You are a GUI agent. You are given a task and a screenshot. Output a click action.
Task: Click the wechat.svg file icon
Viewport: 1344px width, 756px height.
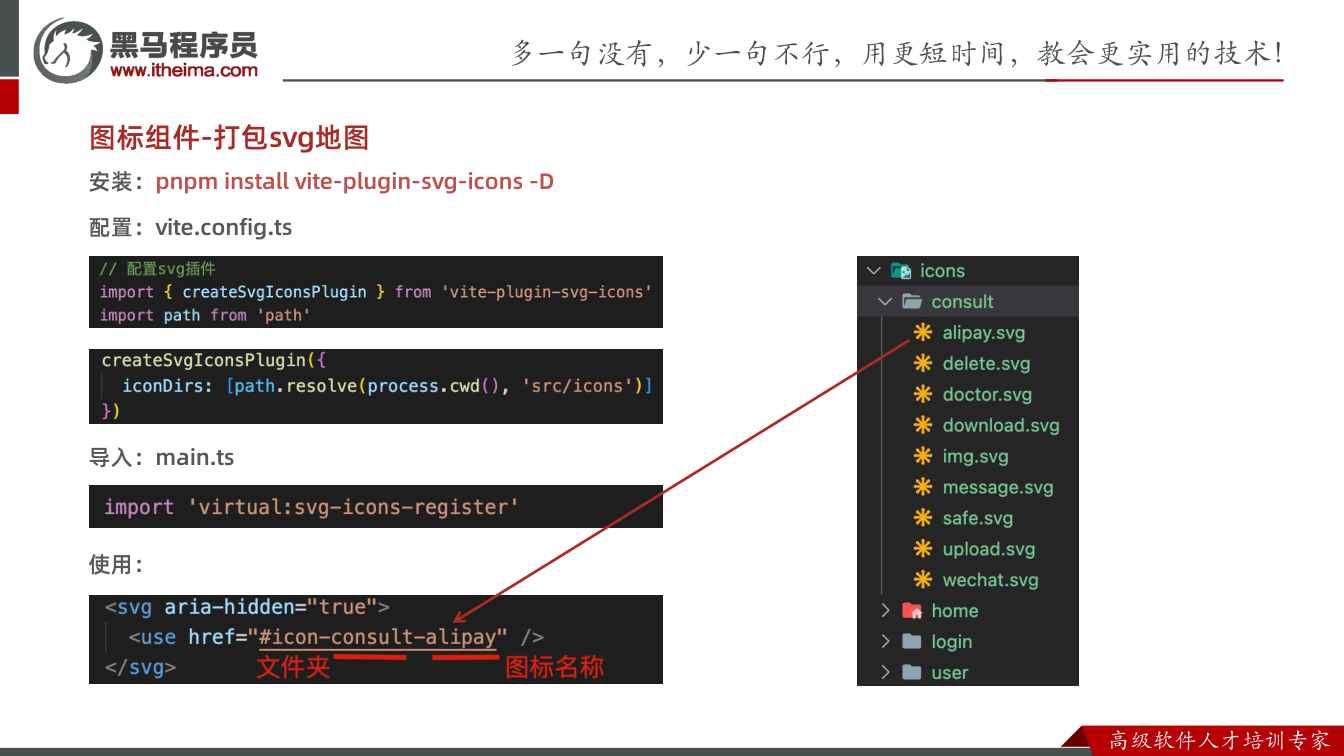[x=923, y=581]
